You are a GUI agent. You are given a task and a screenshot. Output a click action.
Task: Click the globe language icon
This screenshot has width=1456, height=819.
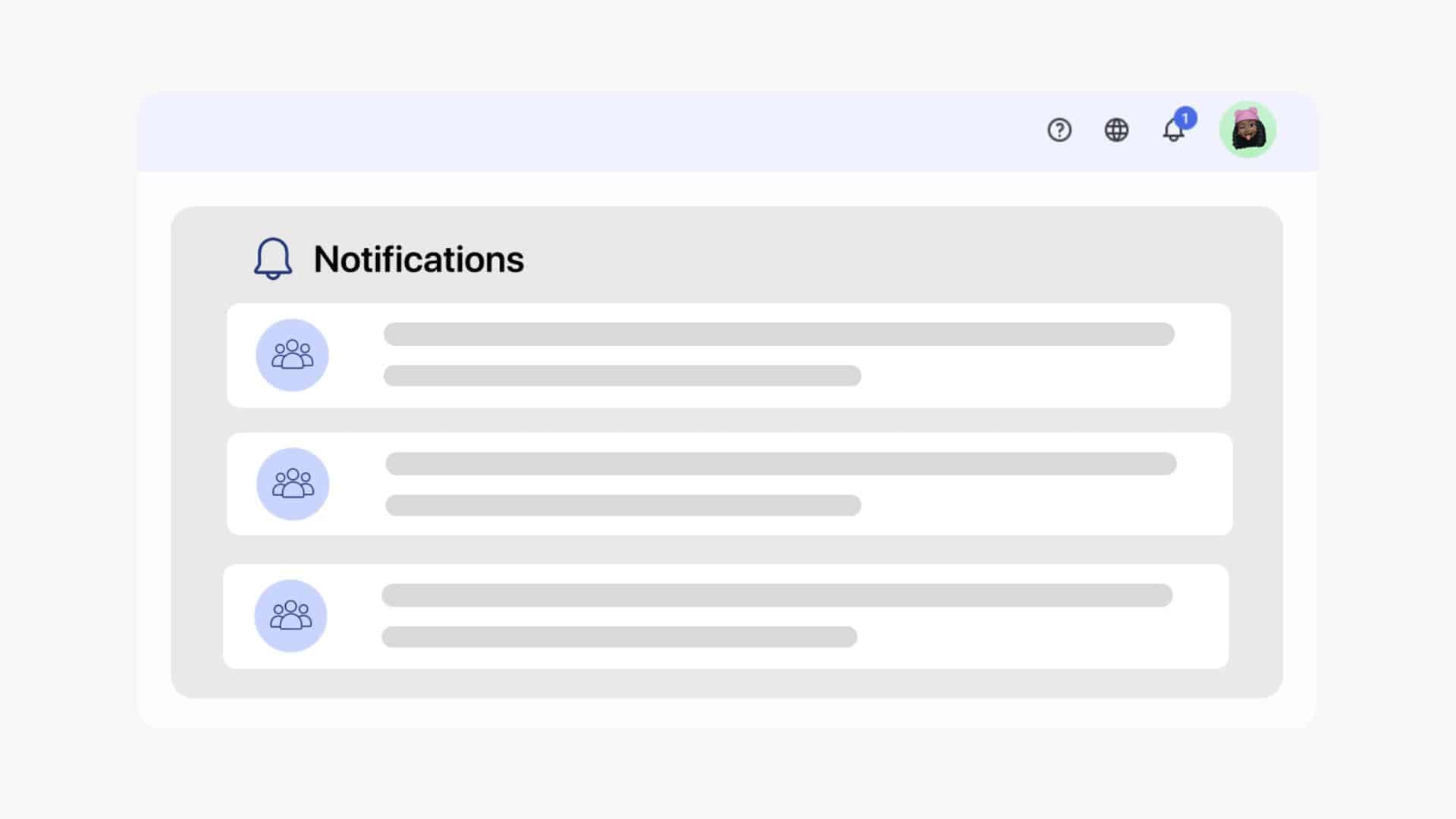coord(1116,130)
